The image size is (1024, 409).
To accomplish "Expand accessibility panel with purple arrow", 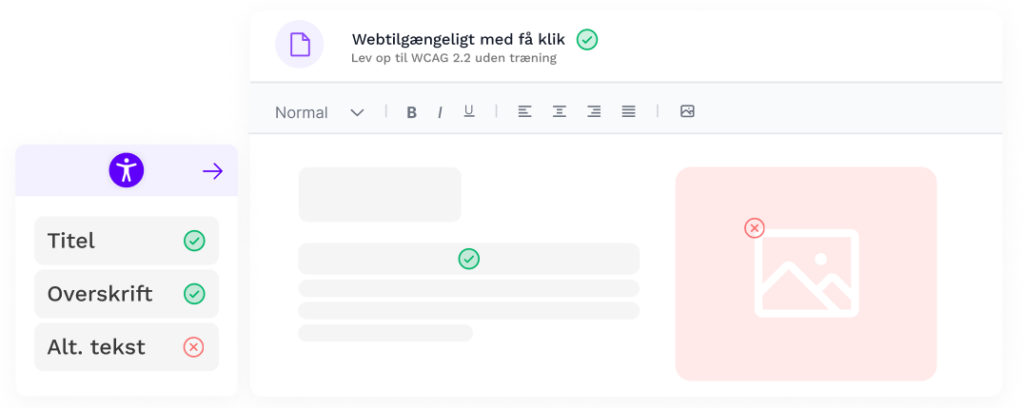I will (x=213, y=171).
